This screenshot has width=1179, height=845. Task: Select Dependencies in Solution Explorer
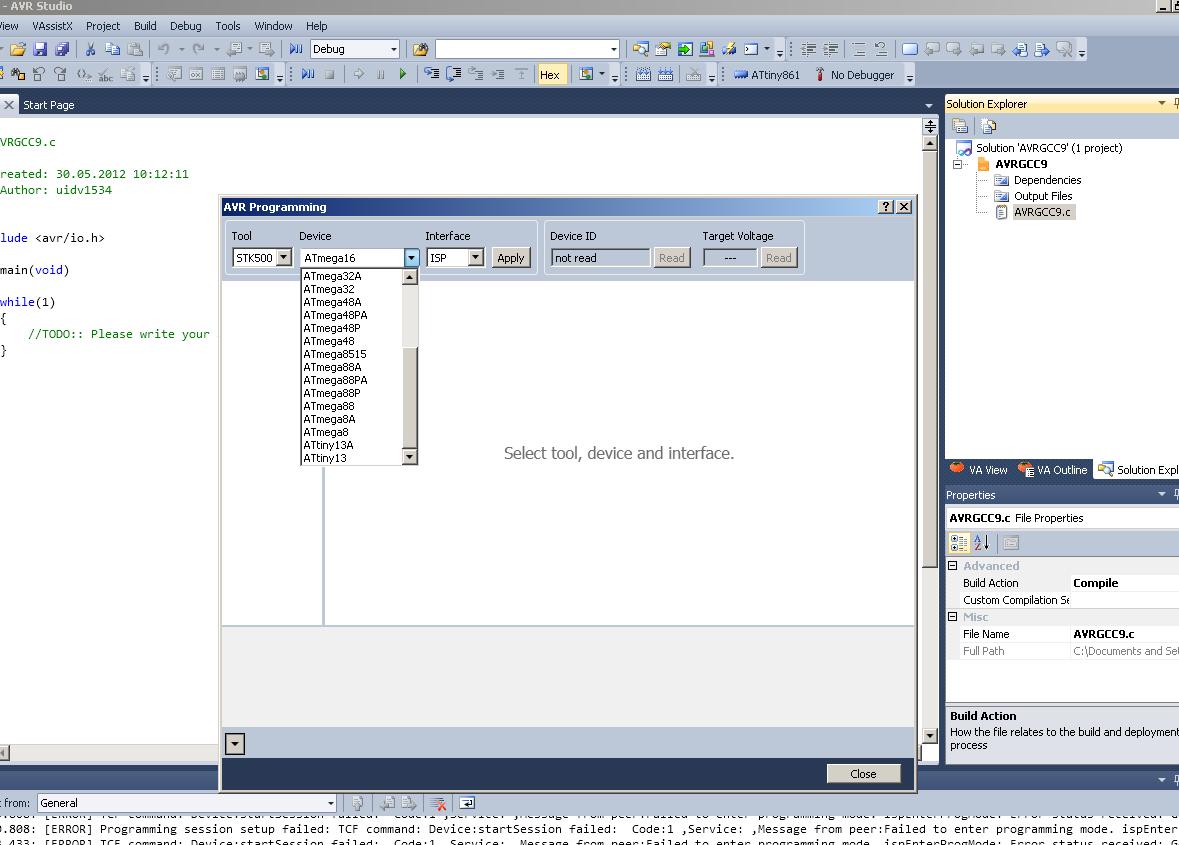pos(1047,180)
